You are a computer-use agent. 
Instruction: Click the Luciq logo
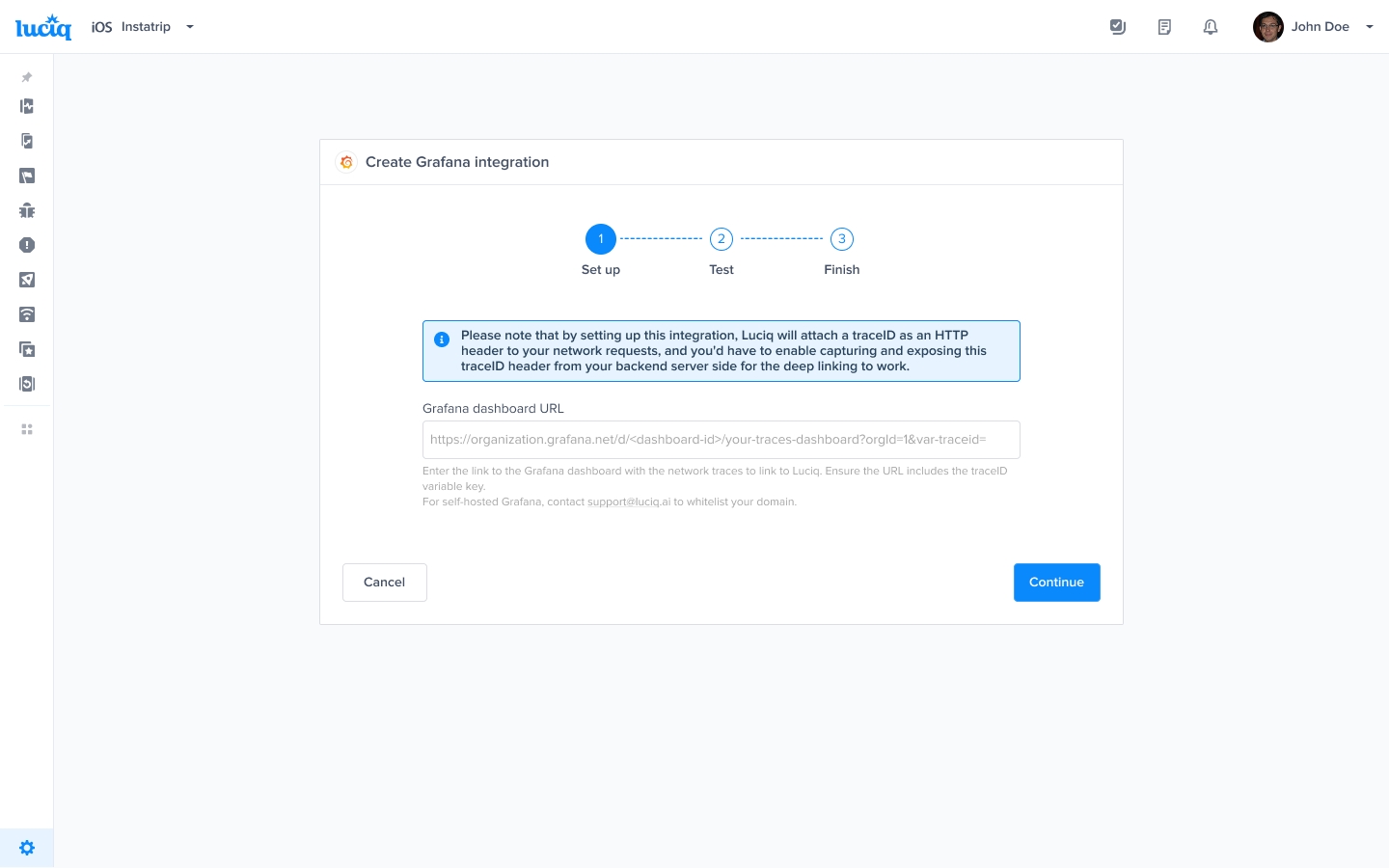click(43, 27)
